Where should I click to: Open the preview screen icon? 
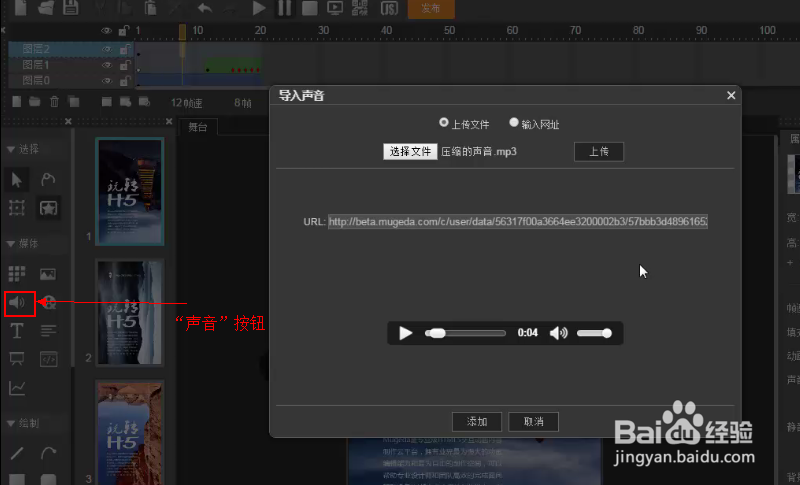(x=335, y=8)
